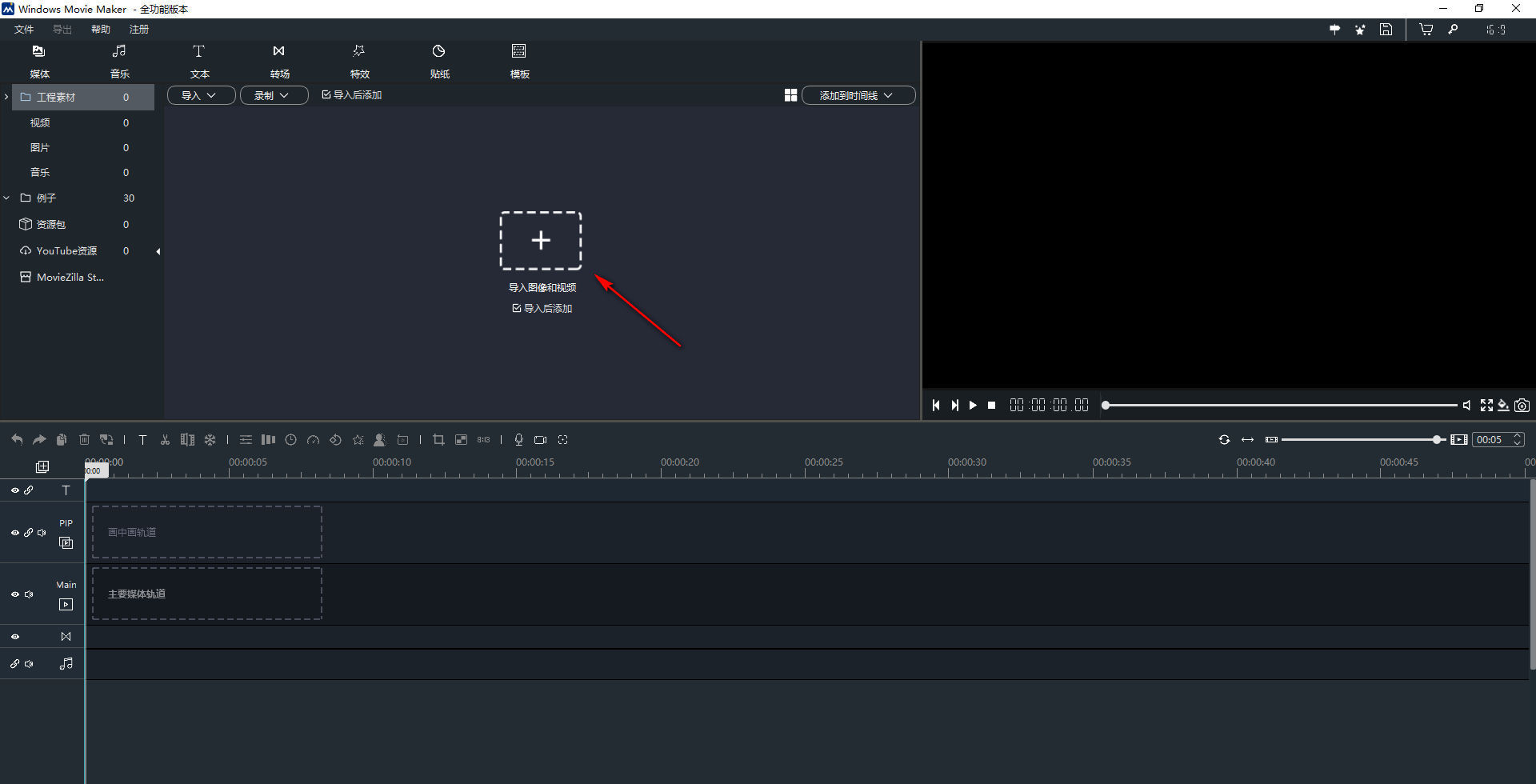The height and width of the screenshot is (784, 1536).
Task: Click the redo arrow in timeline toolbar
Action: [39, 439]
